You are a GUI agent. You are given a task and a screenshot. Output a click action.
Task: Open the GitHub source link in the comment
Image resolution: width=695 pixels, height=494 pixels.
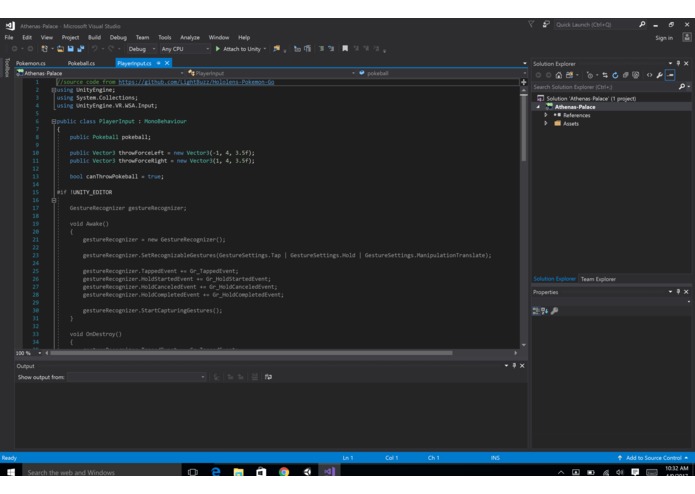tap(196, 82)
